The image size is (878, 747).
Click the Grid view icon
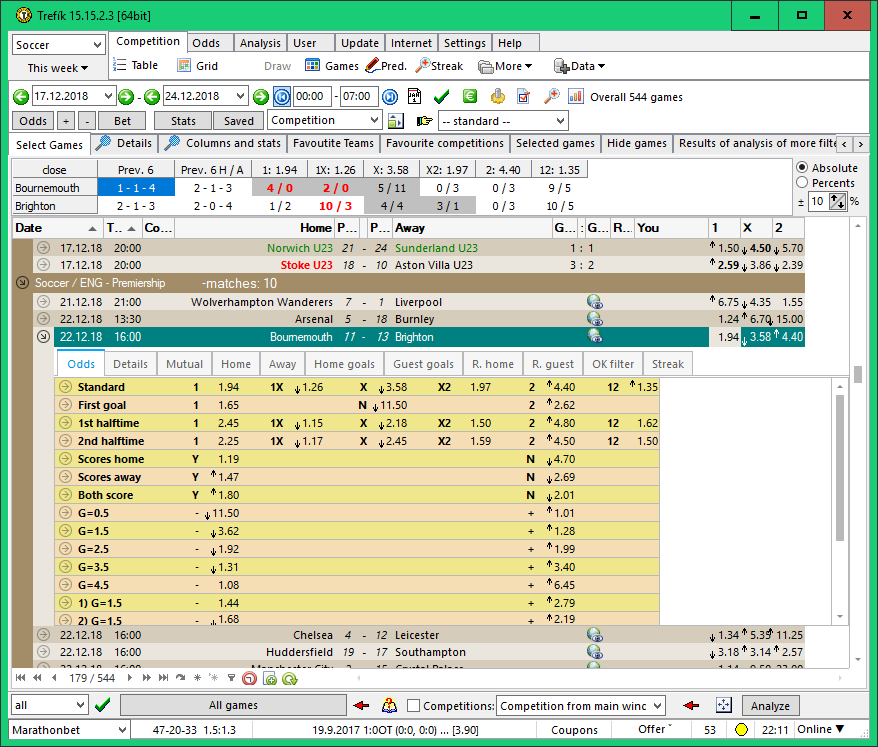[x=184, y=66]
